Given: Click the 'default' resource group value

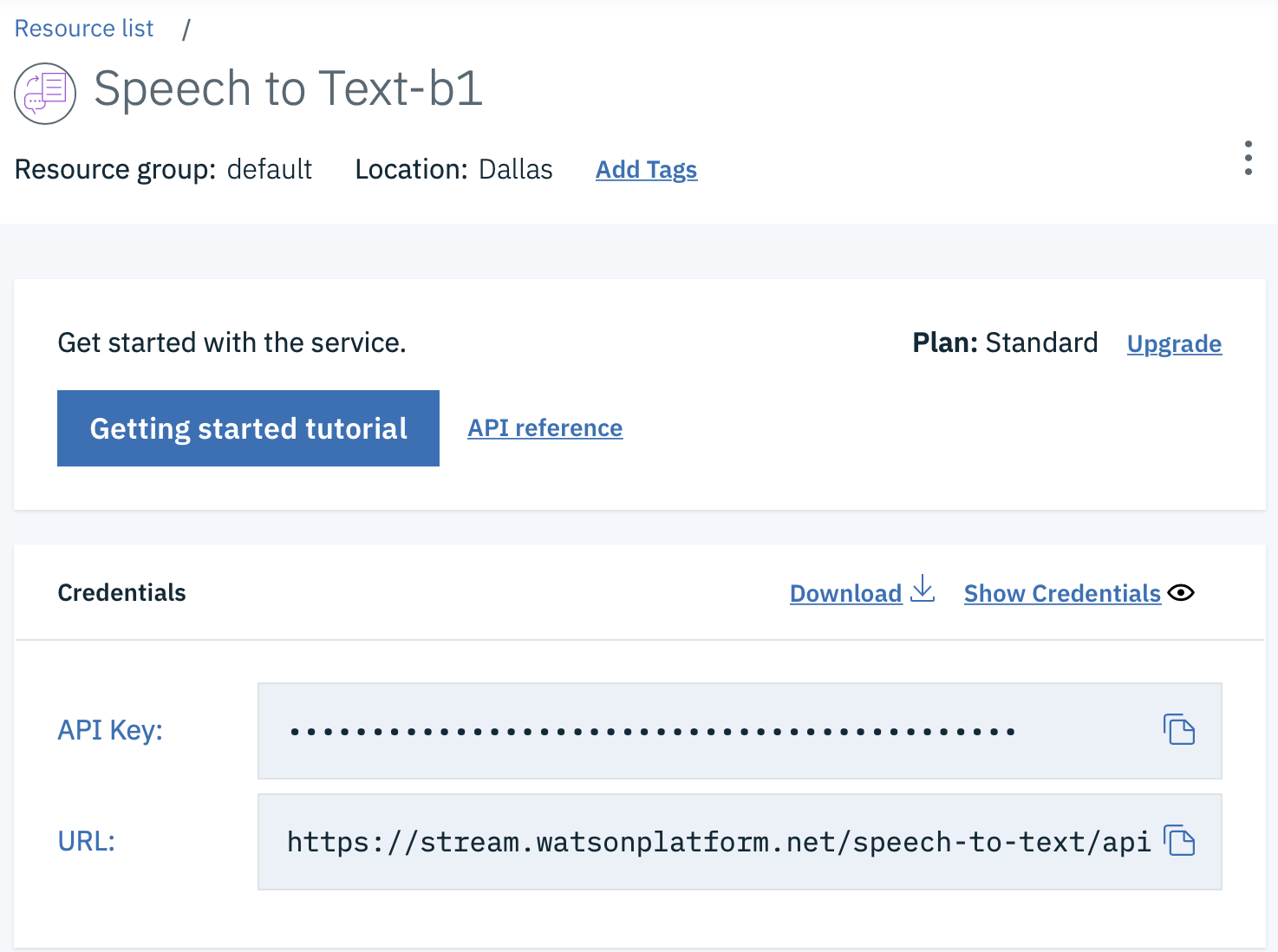Looking at the screenshot, I should click(x=270, y=169).
